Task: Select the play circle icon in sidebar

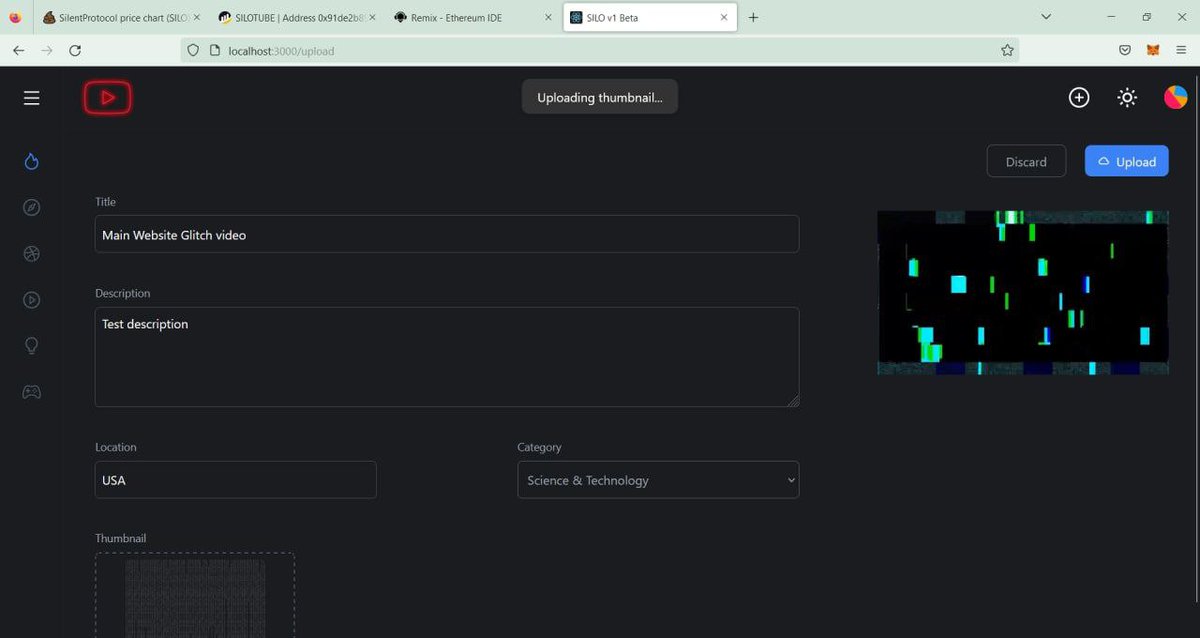Action: pos(32,299)
